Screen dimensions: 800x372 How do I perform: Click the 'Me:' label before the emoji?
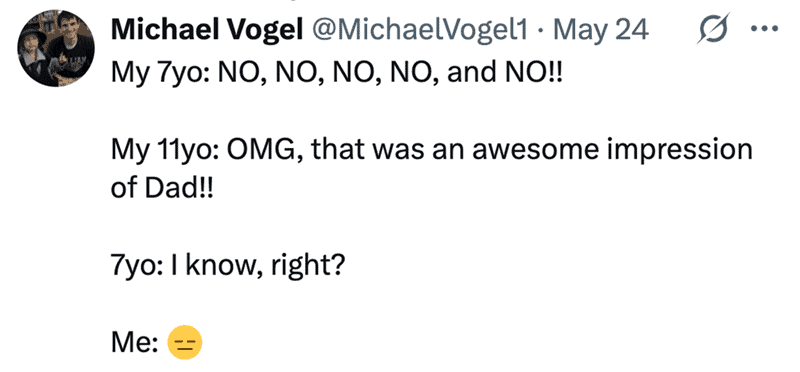135,343
